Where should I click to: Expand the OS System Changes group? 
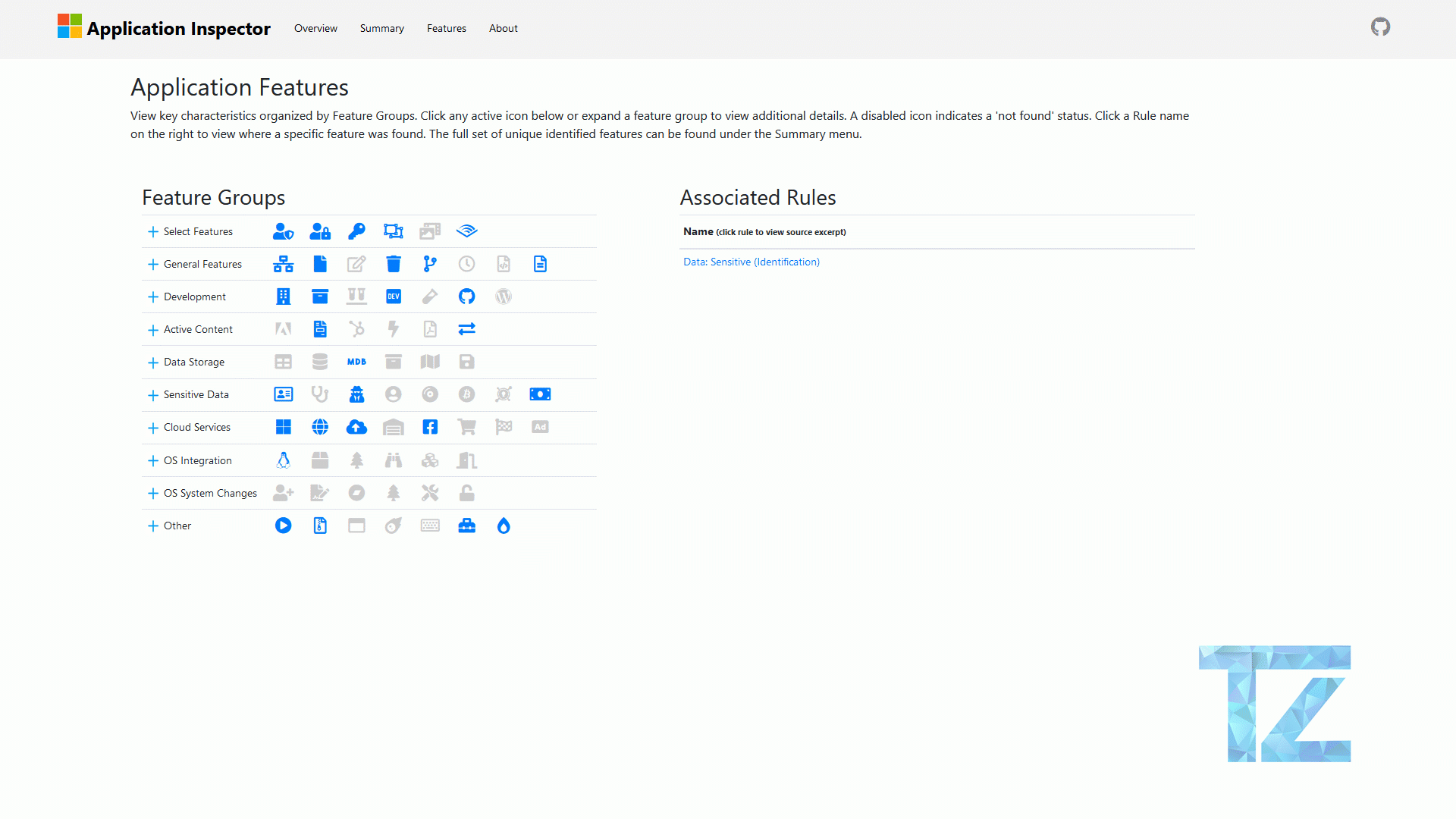point(153,494)
